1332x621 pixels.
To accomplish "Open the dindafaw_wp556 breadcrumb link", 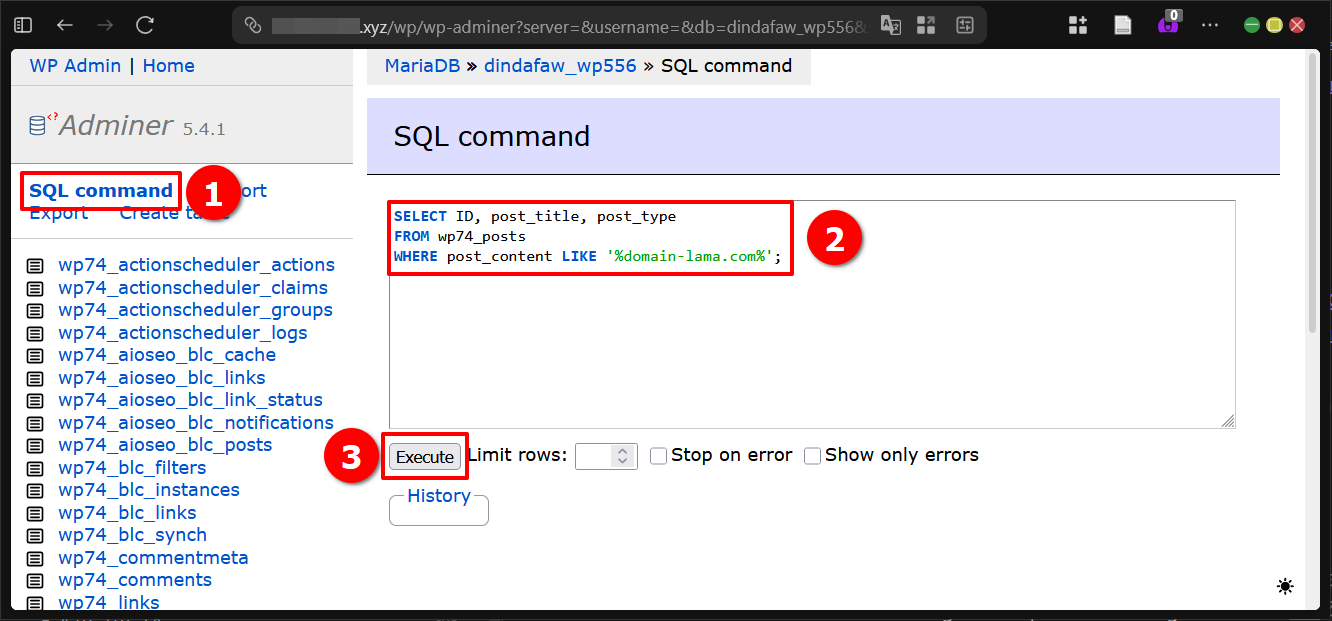I will pyautogui.click(x=560, y=66).
